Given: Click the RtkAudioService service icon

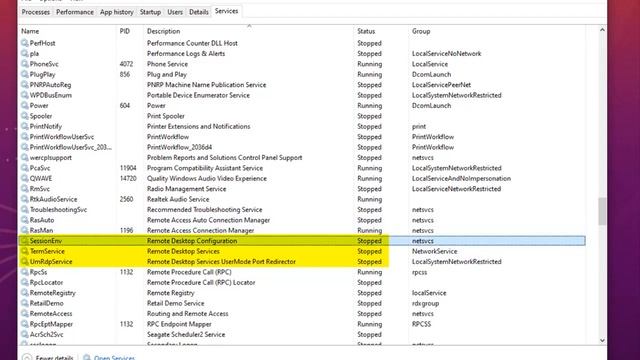Looking at the screenshot, I should pos(24,199).
